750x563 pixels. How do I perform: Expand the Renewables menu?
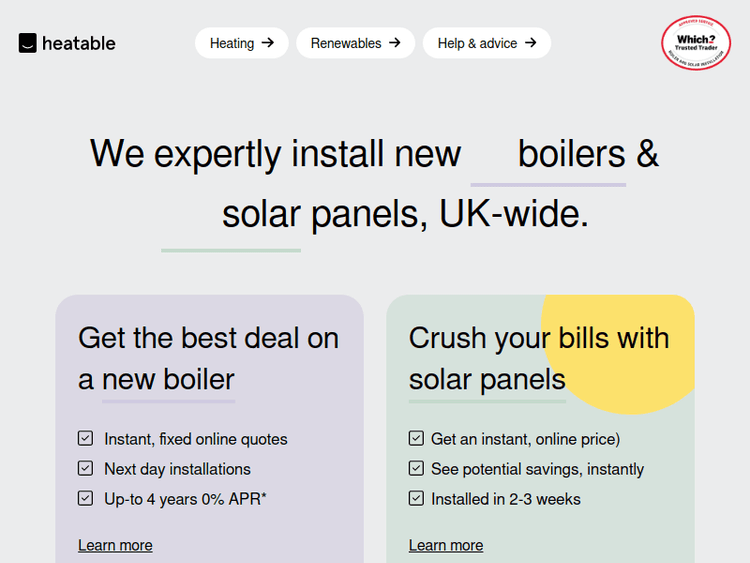(346, 43)
